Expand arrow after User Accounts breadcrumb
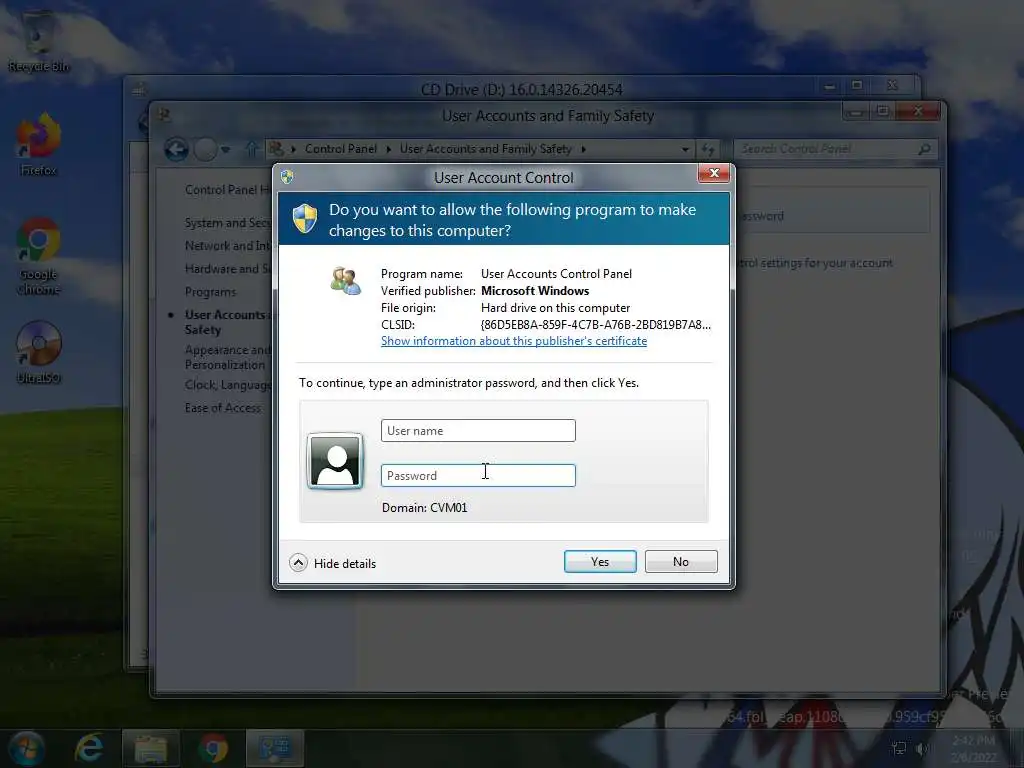This screenshot has height=768, width=1024. coord(583,150)
